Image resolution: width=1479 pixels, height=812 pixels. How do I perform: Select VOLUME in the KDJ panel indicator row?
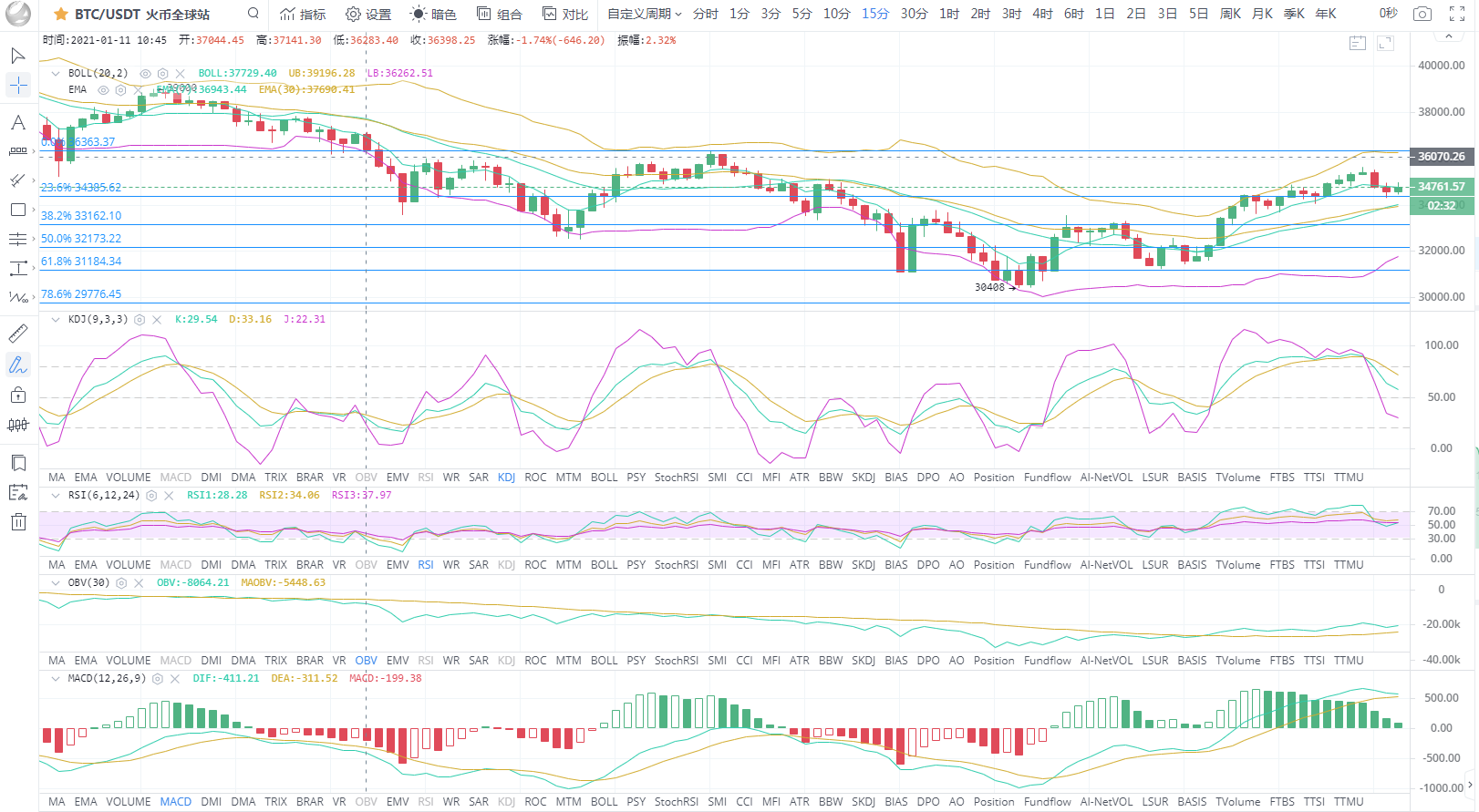pos(129,478)
